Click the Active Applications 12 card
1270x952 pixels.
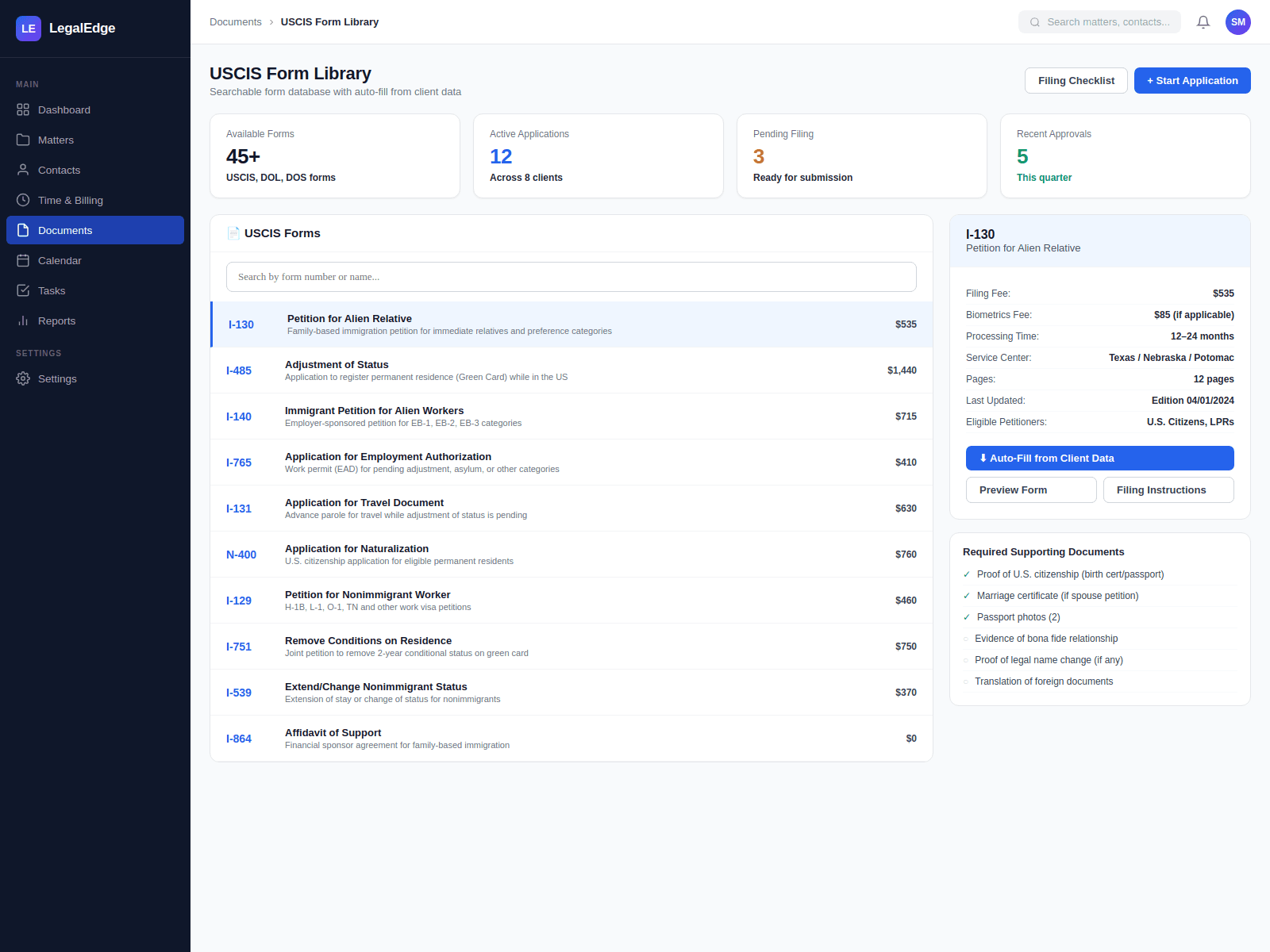[598, 156]
